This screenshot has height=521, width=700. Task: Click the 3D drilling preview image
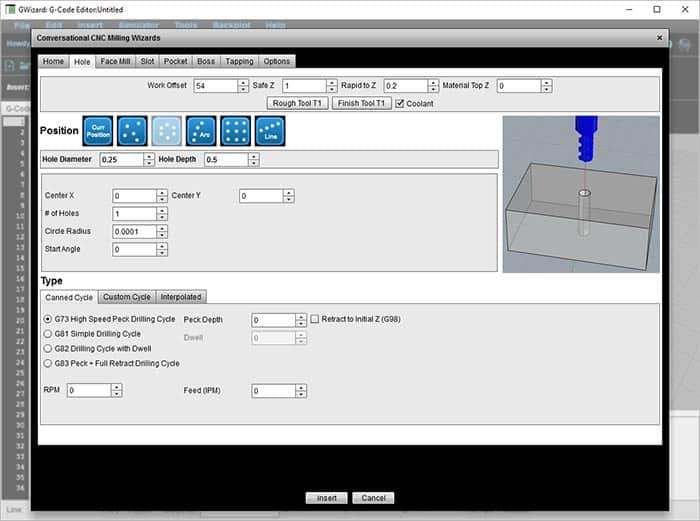(580, 193)
